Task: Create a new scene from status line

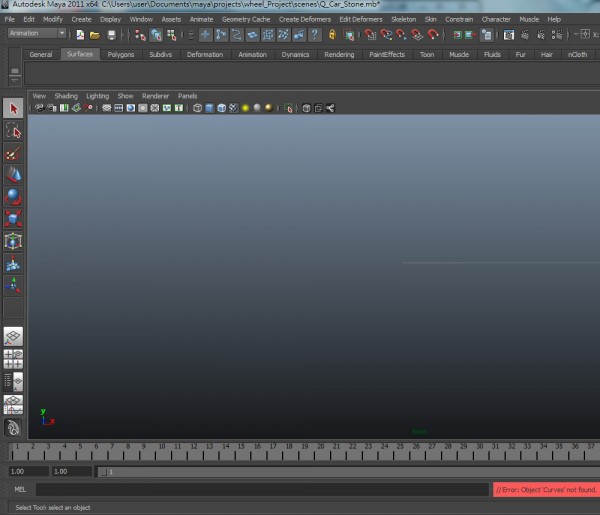Action: click(80, 35)
